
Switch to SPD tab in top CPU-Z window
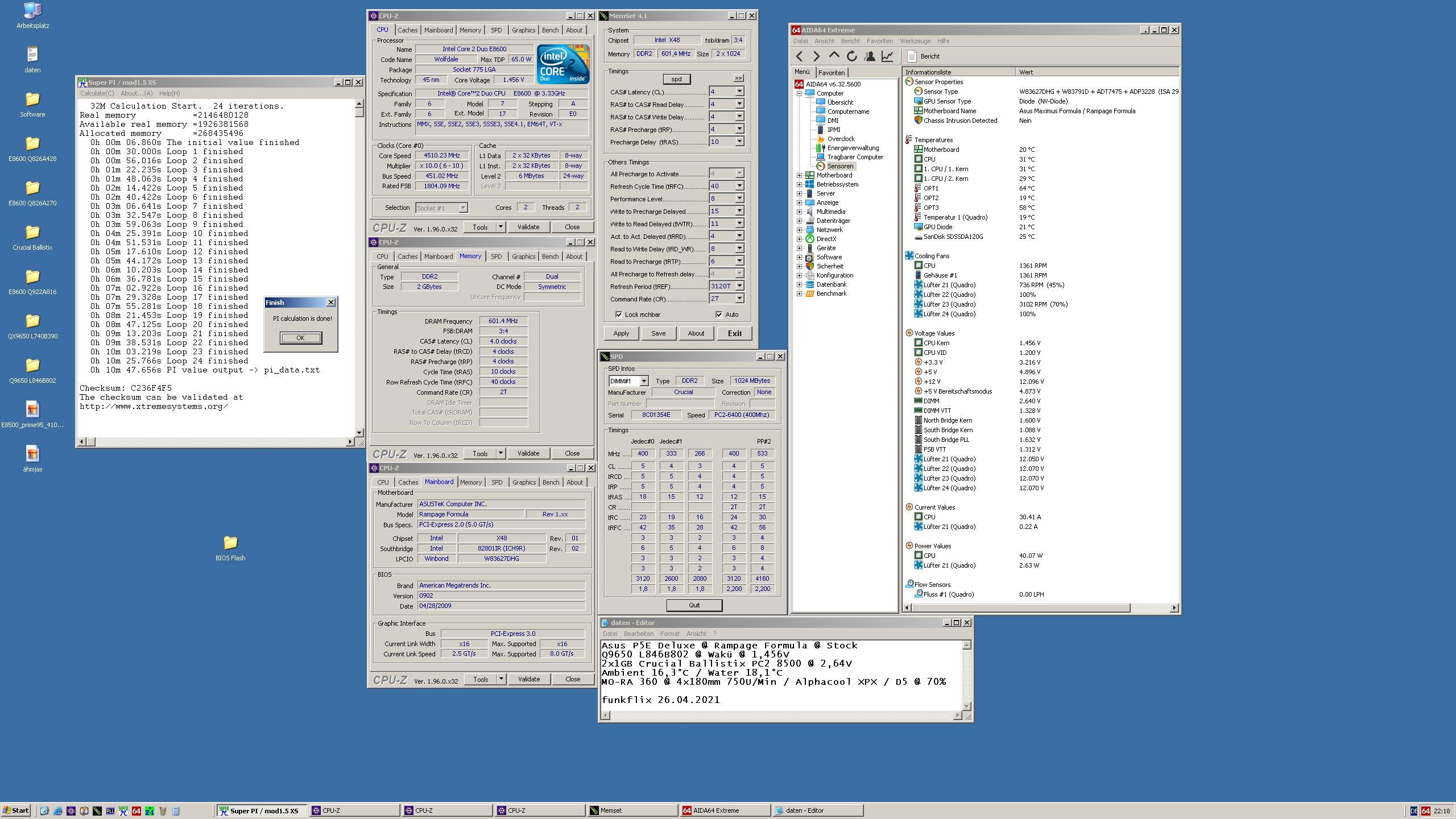496,30
